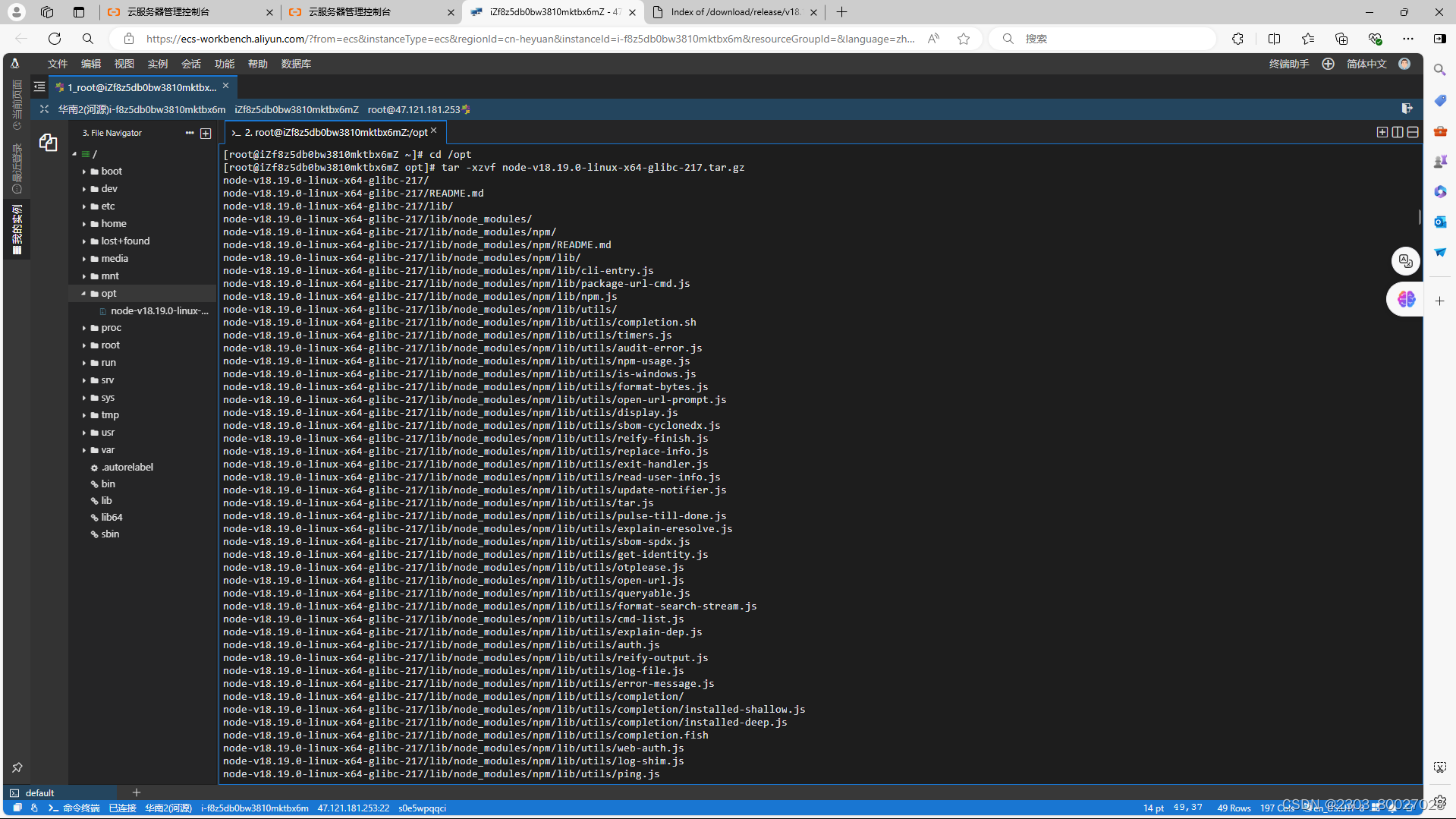Collapse the session tab list panel
The width and height of the screenshot is (1456, 819).
39,87
